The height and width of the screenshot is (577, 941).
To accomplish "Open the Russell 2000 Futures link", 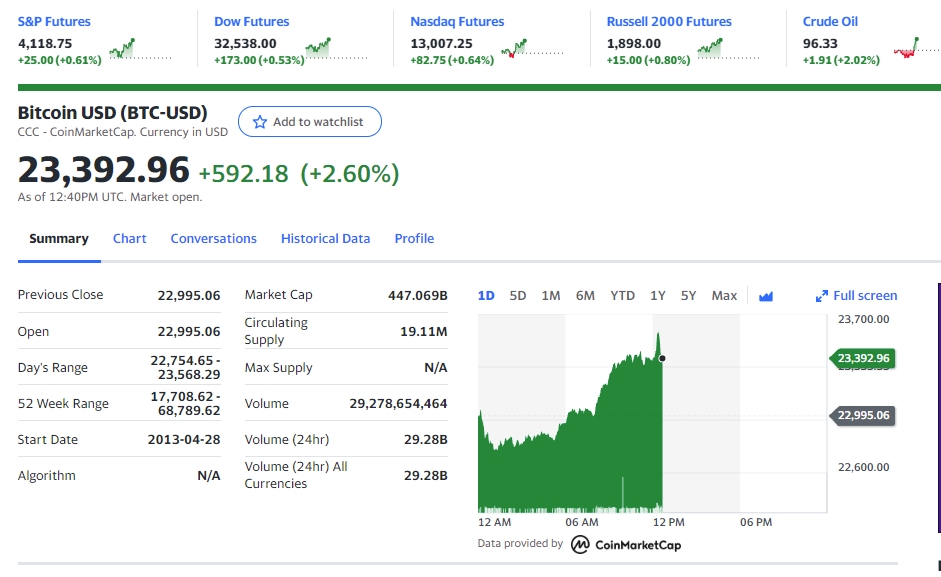I will [x=669, y=22].
